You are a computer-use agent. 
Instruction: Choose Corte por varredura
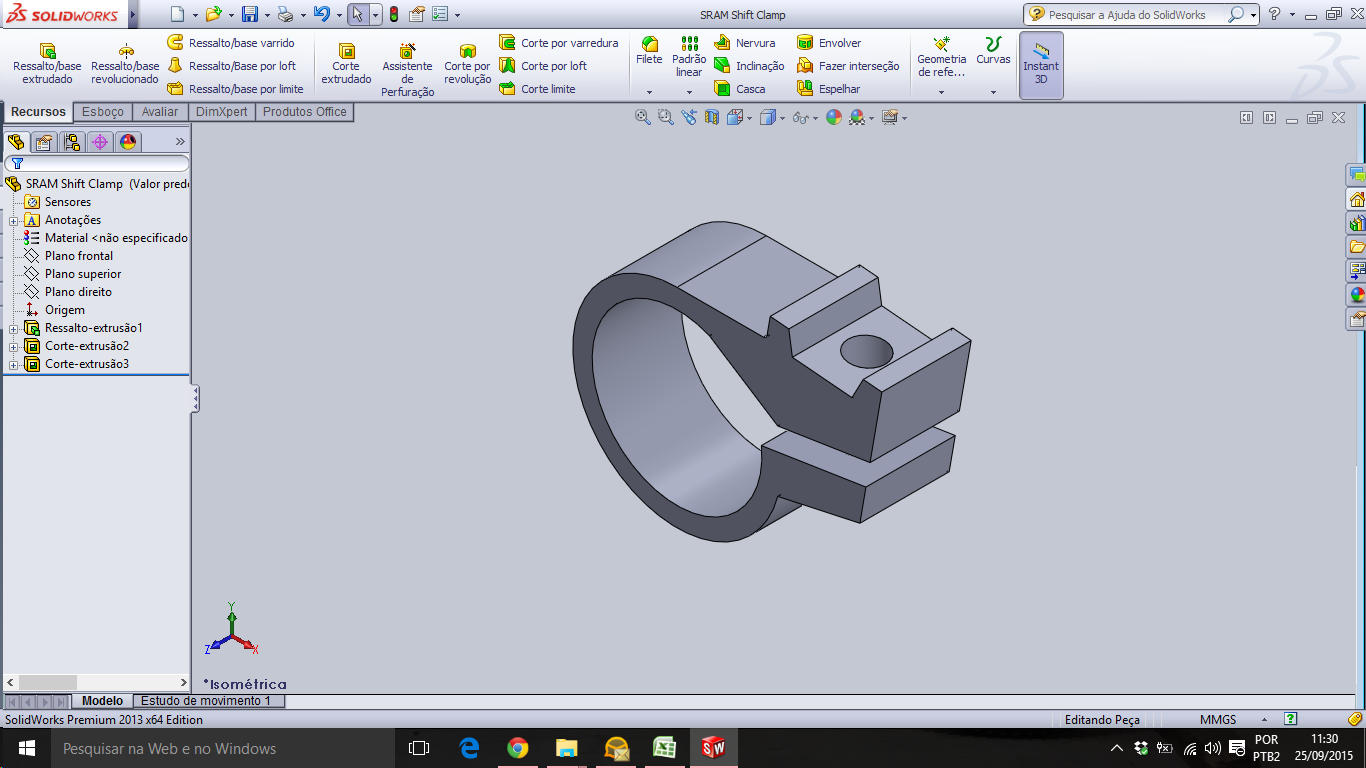pyautogui.click(x=559, y=43)
